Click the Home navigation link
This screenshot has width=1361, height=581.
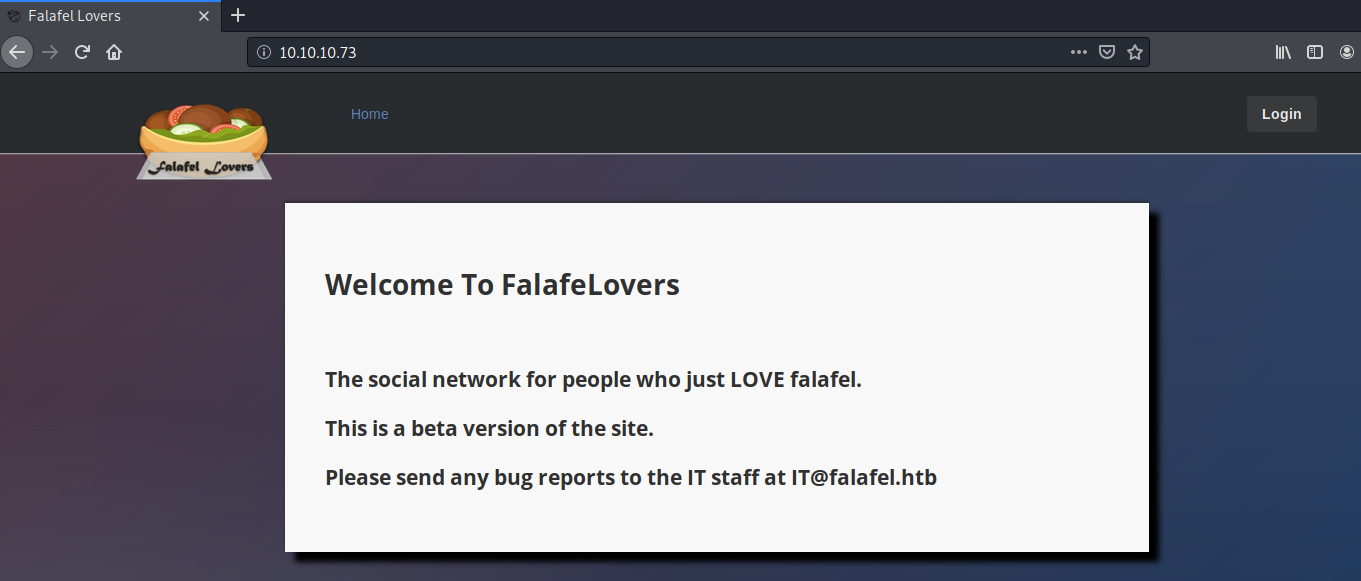pos(369,114)
